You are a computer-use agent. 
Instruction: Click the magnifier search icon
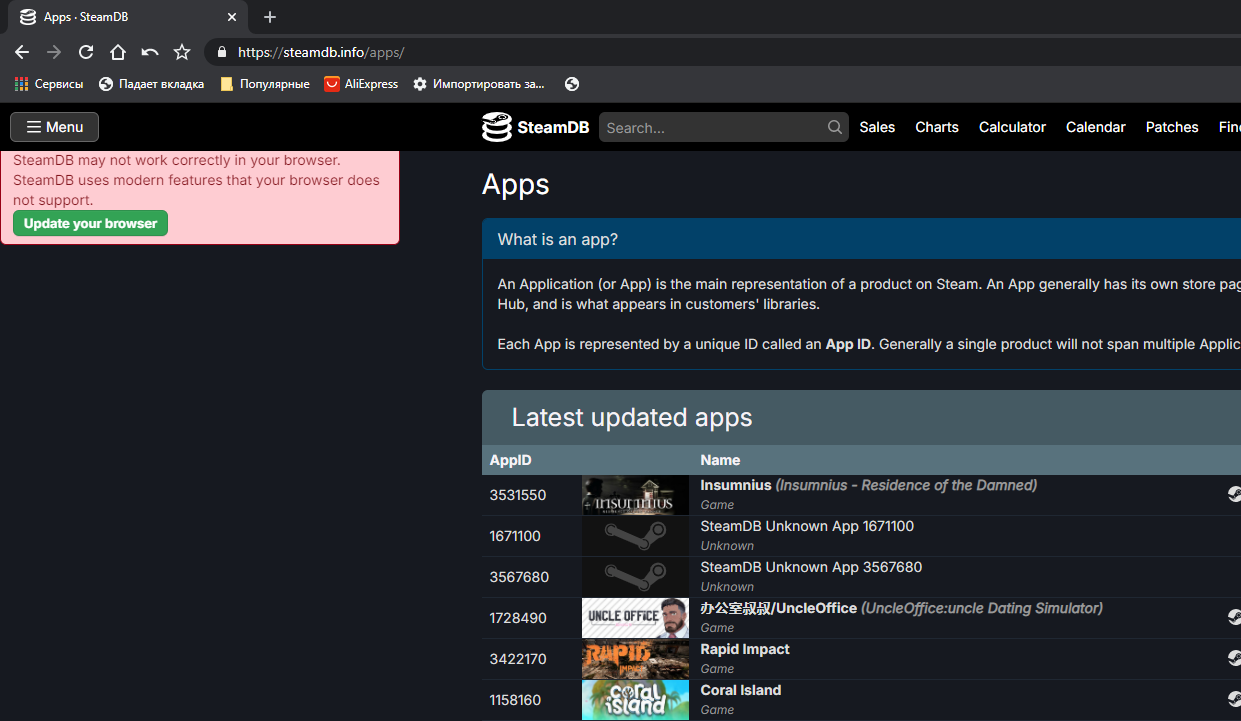pyautogui.click(x=835, y=127)
